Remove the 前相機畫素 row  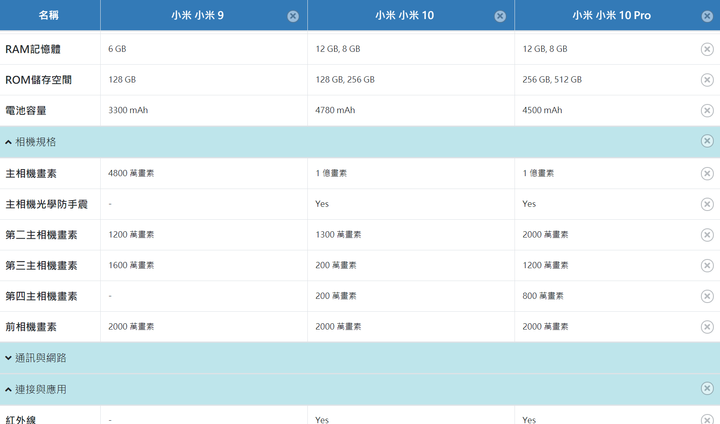[707, 327]
